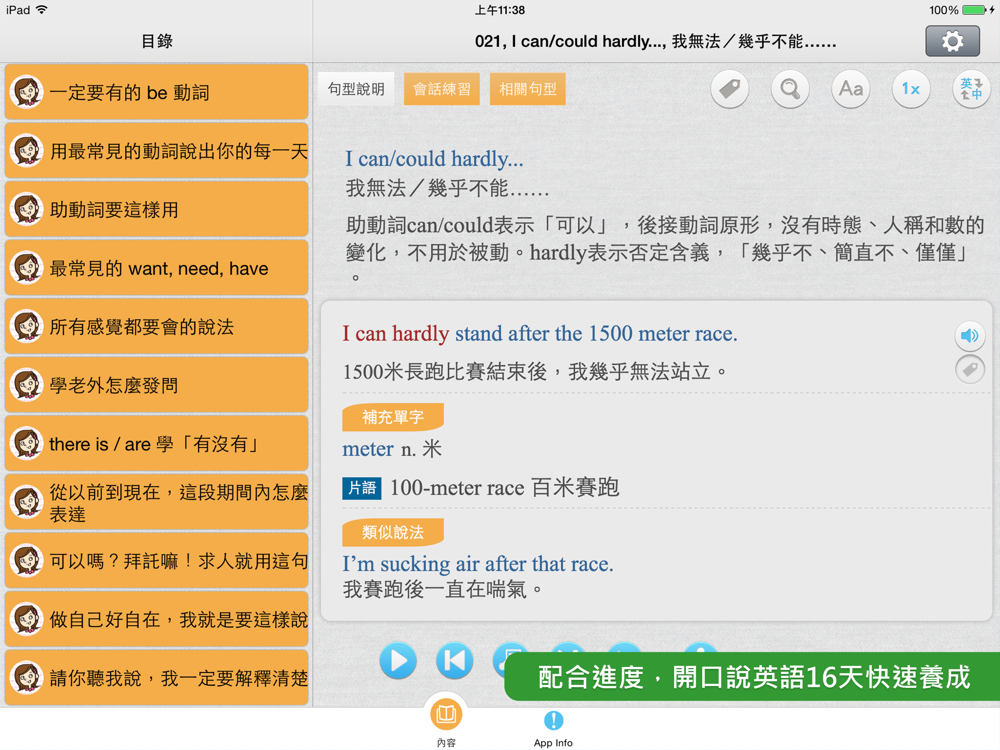The width and height of the screenshot is (1000, 750).
Task: Tap the clock 上午11:38 in status bar
Action: click(x=499, y=10)
